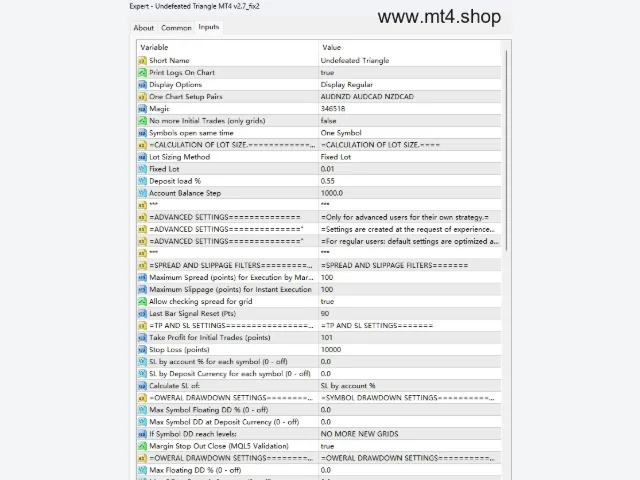
Task: Click the Maximum Slippage row icon
Action: coord(142,289)
